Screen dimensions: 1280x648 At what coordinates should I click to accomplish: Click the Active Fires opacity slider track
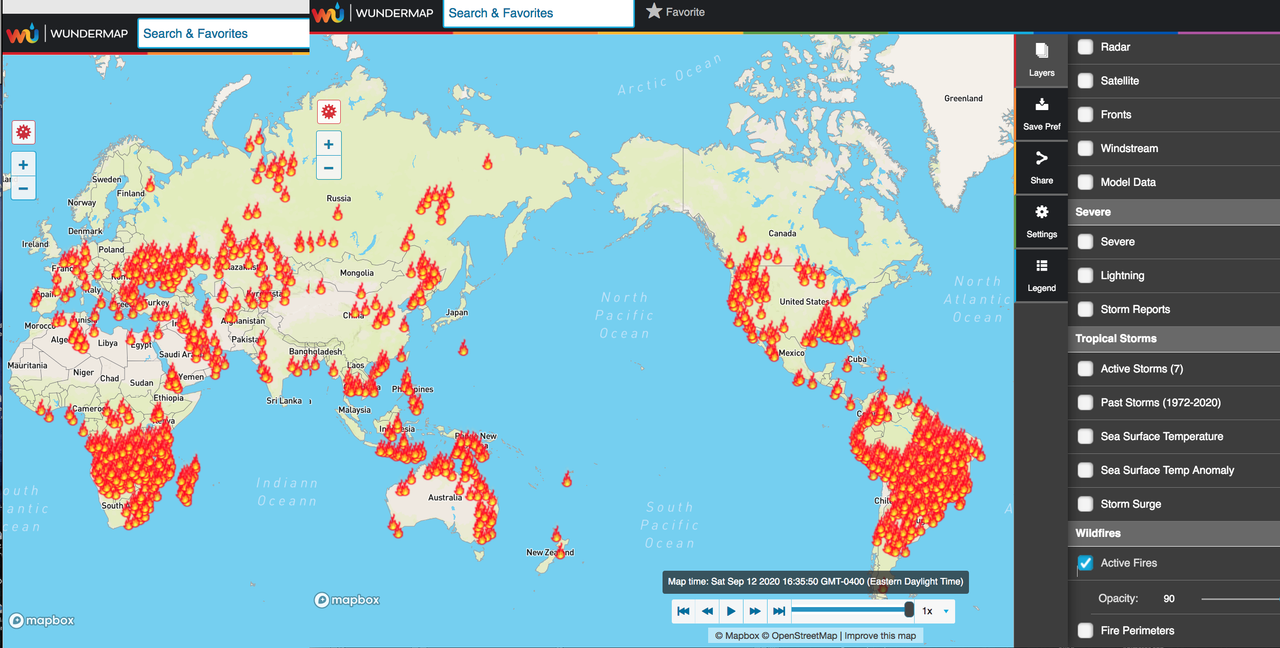1240,599
